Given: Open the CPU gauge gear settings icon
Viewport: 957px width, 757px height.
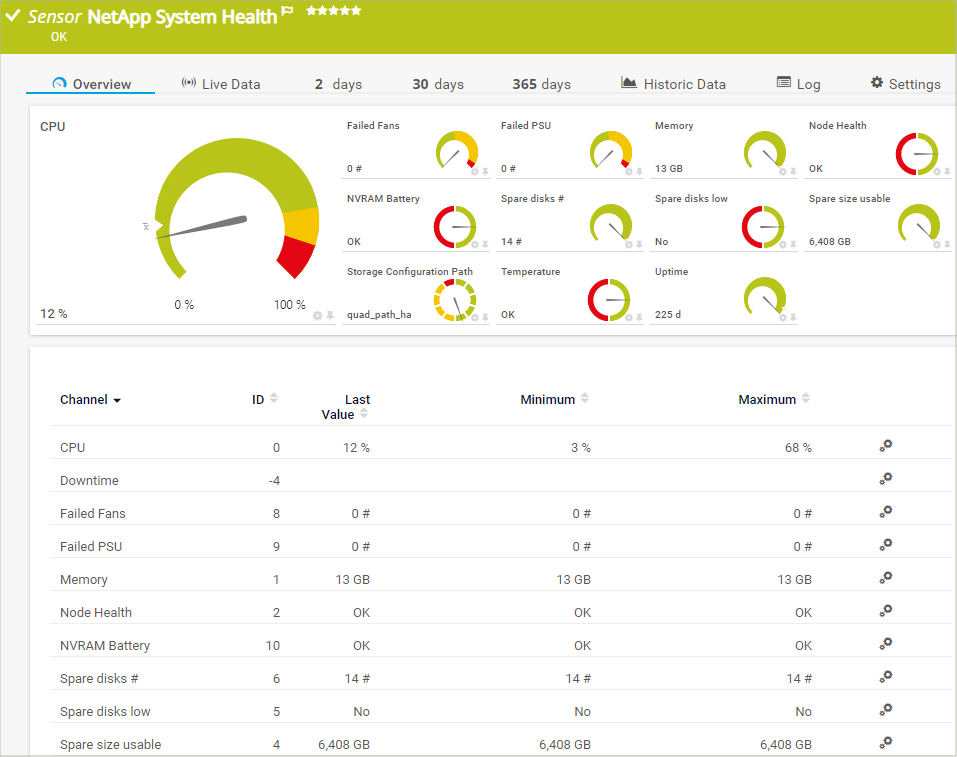Looking at the screenshot, I should pyautogui.click(x=318, y=316).
